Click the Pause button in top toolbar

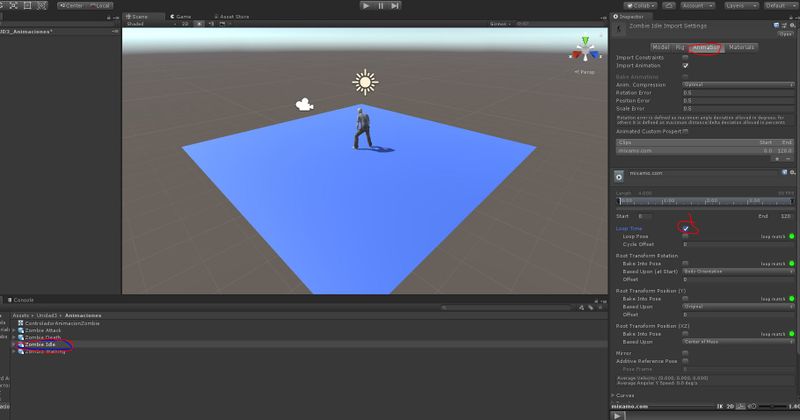(381, 6)
